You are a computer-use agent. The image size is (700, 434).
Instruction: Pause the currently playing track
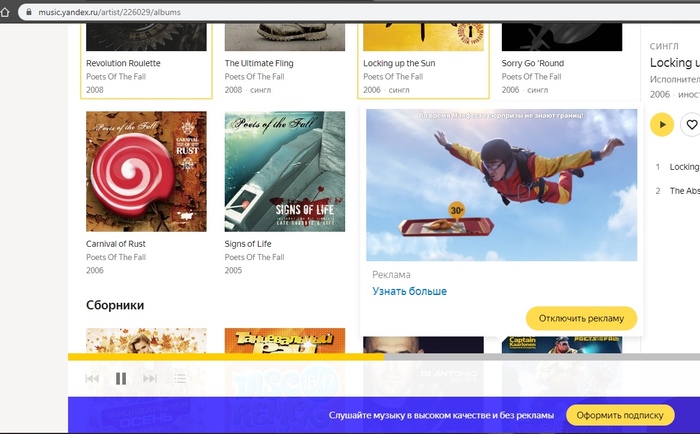[121, 378]
